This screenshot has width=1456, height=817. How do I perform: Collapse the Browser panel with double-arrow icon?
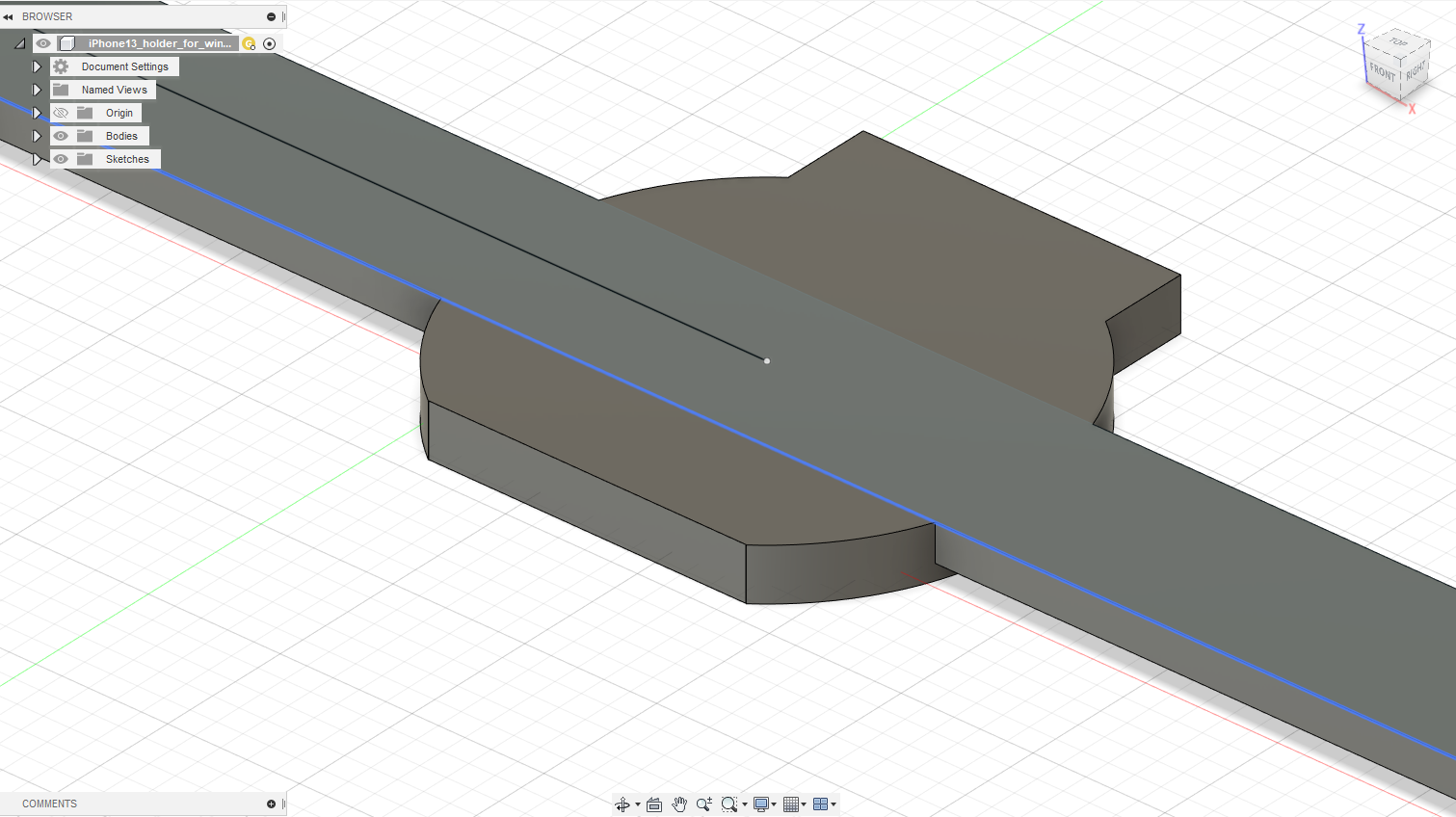8,16
